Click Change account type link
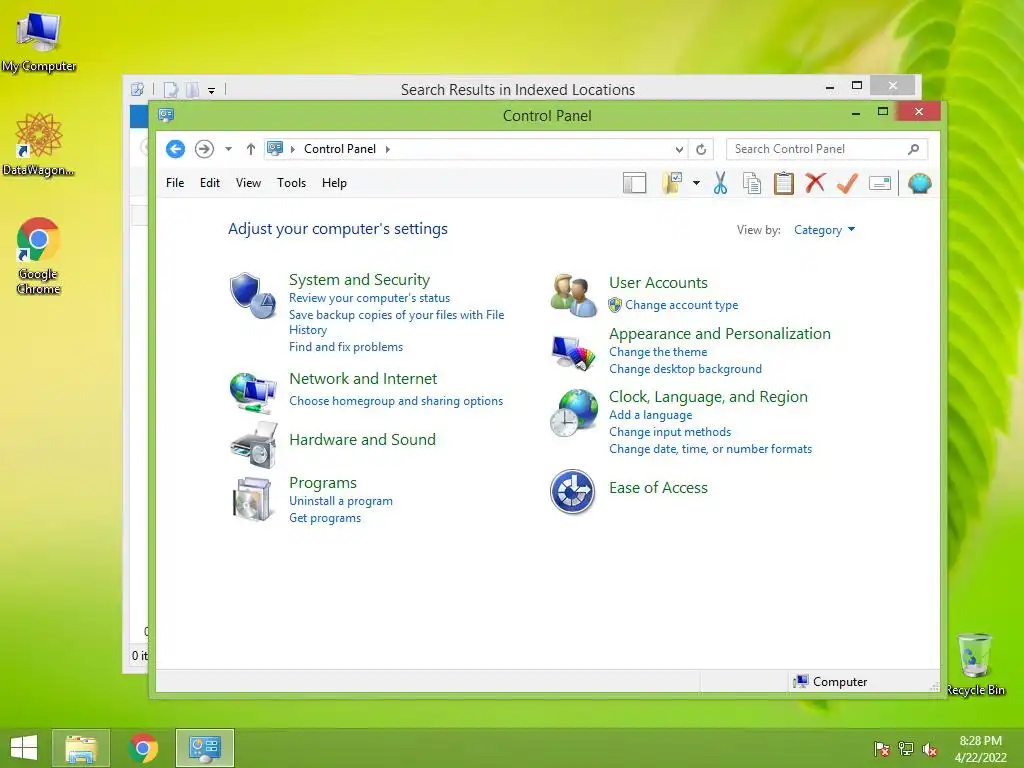Image resolution: width=1024 pixels, height=768 pixels. click(681, 305)
